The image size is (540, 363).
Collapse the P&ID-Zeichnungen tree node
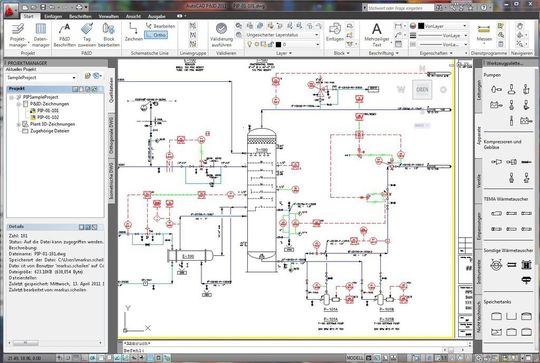18,104
